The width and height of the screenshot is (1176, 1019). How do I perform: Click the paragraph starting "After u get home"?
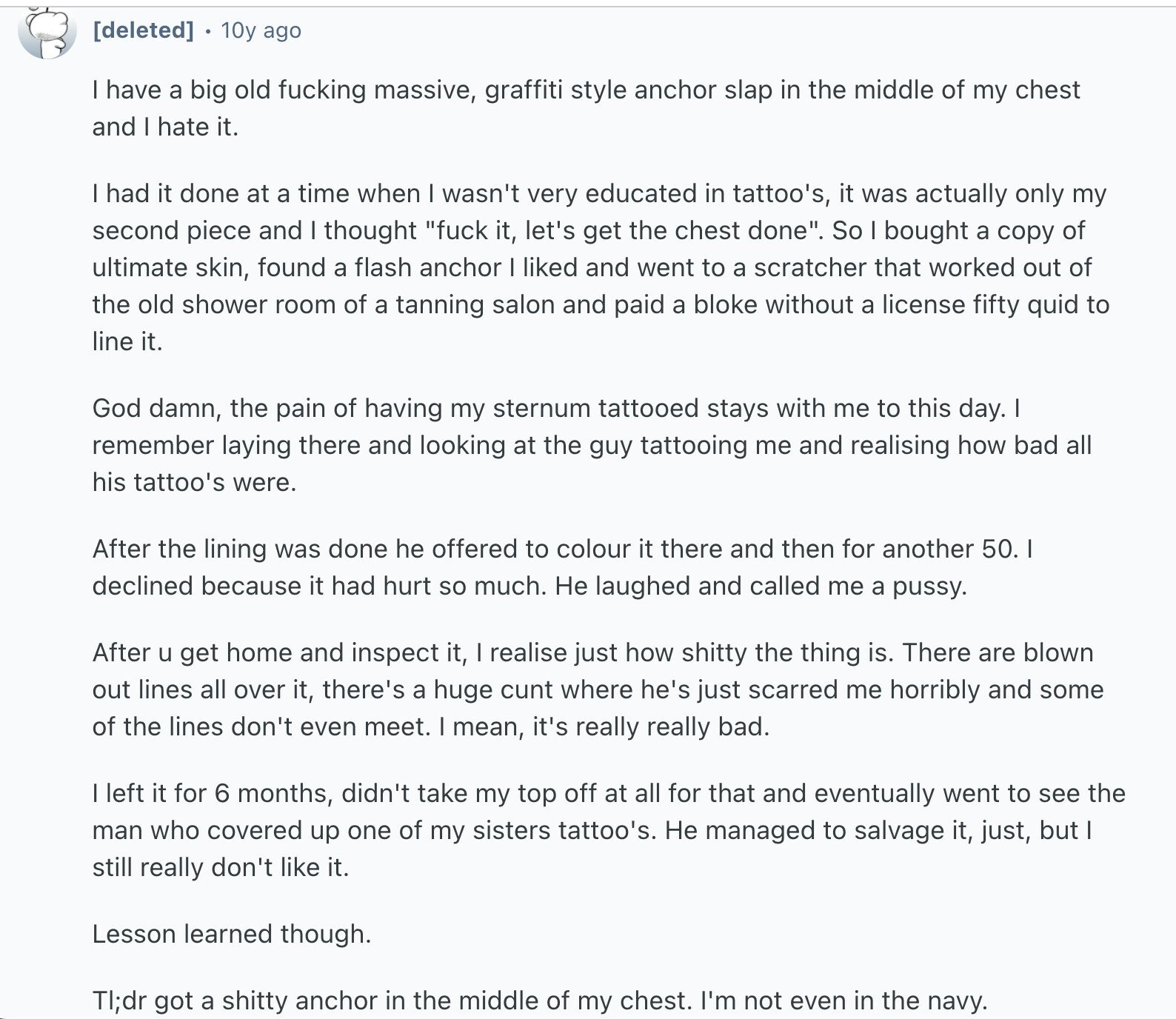(598, 689)
